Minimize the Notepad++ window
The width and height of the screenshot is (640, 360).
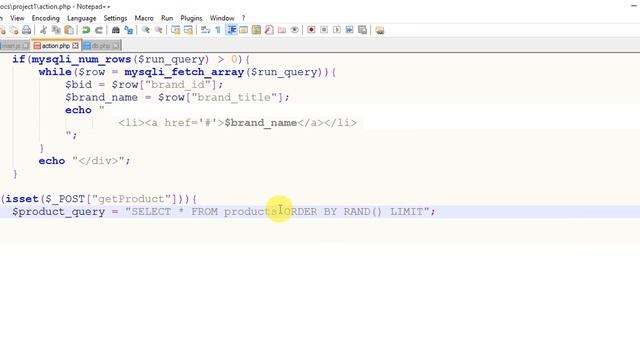[633, 5]
